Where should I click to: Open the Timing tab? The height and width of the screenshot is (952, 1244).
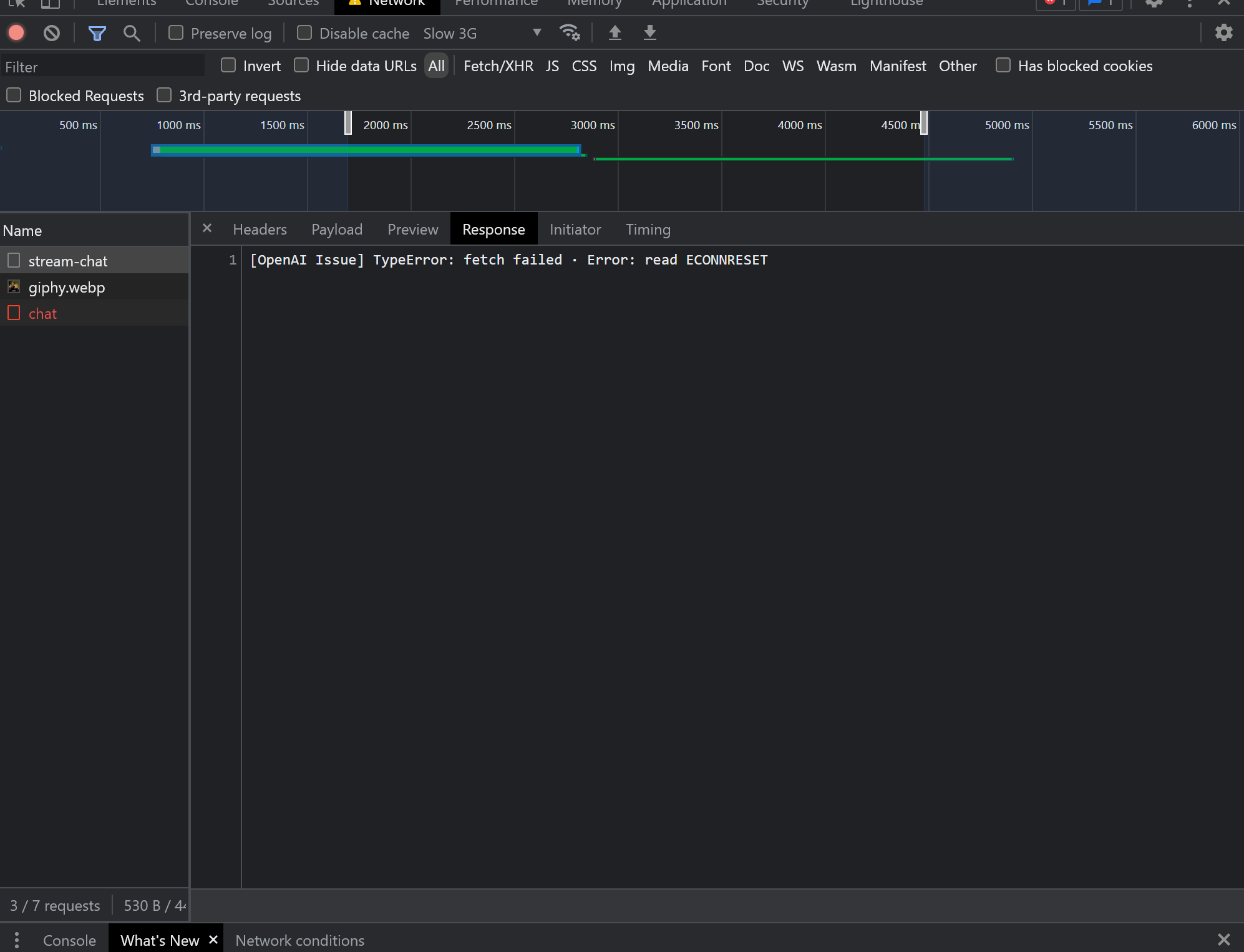(648, 229)
